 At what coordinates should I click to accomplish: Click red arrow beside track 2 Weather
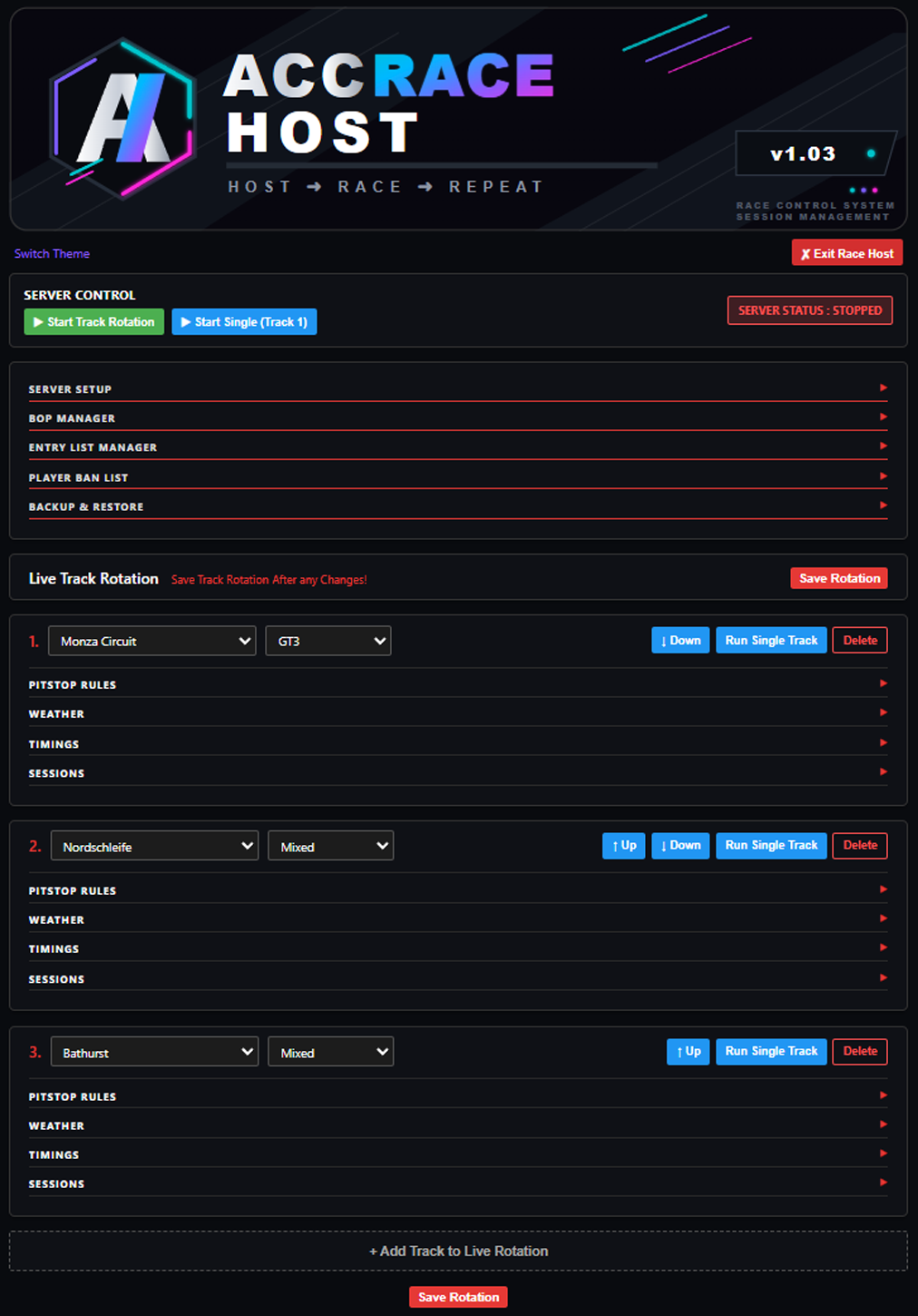(x=883, y=918)
